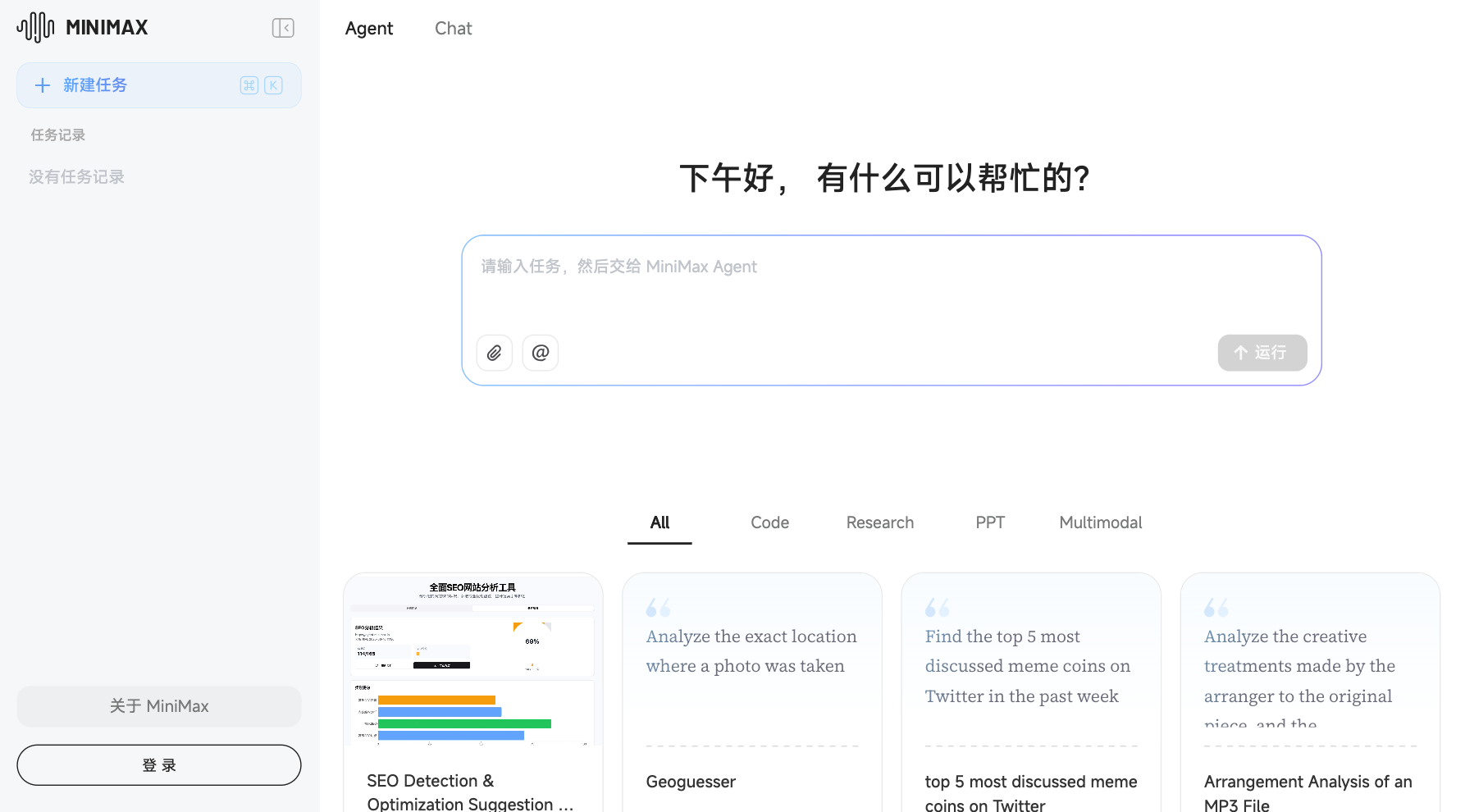1465x812 pixels.
Task: Select the Multimodal category tab
Action: click(1100, 522)
